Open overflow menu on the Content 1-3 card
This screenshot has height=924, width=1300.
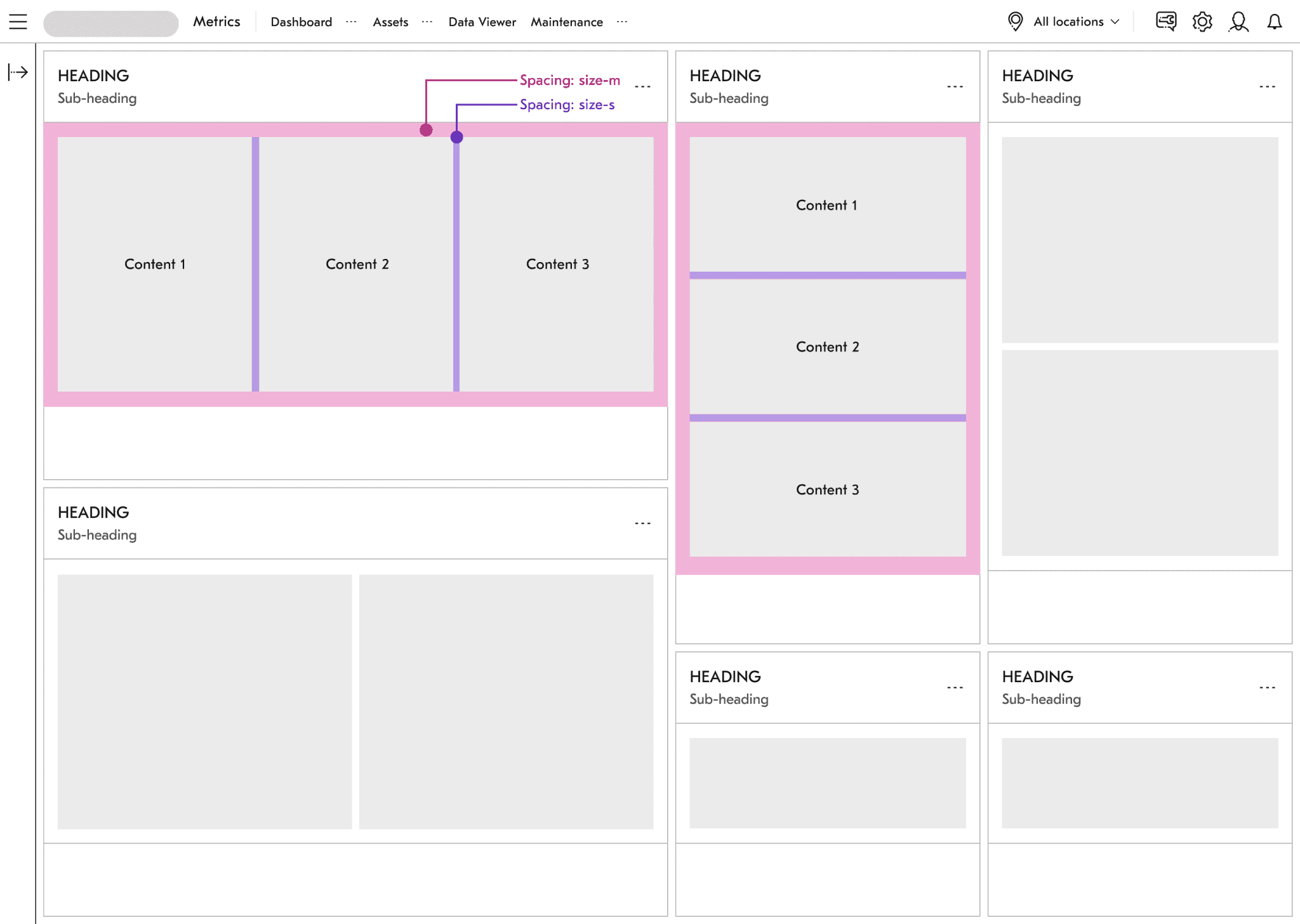coord(643,86)
